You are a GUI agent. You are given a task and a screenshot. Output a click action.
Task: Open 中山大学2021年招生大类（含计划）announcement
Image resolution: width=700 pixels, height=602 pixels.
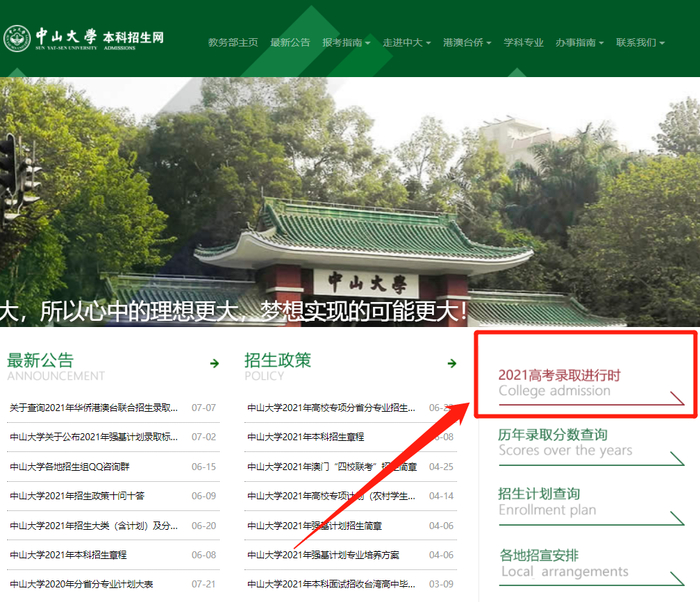(x=94, y=526)
